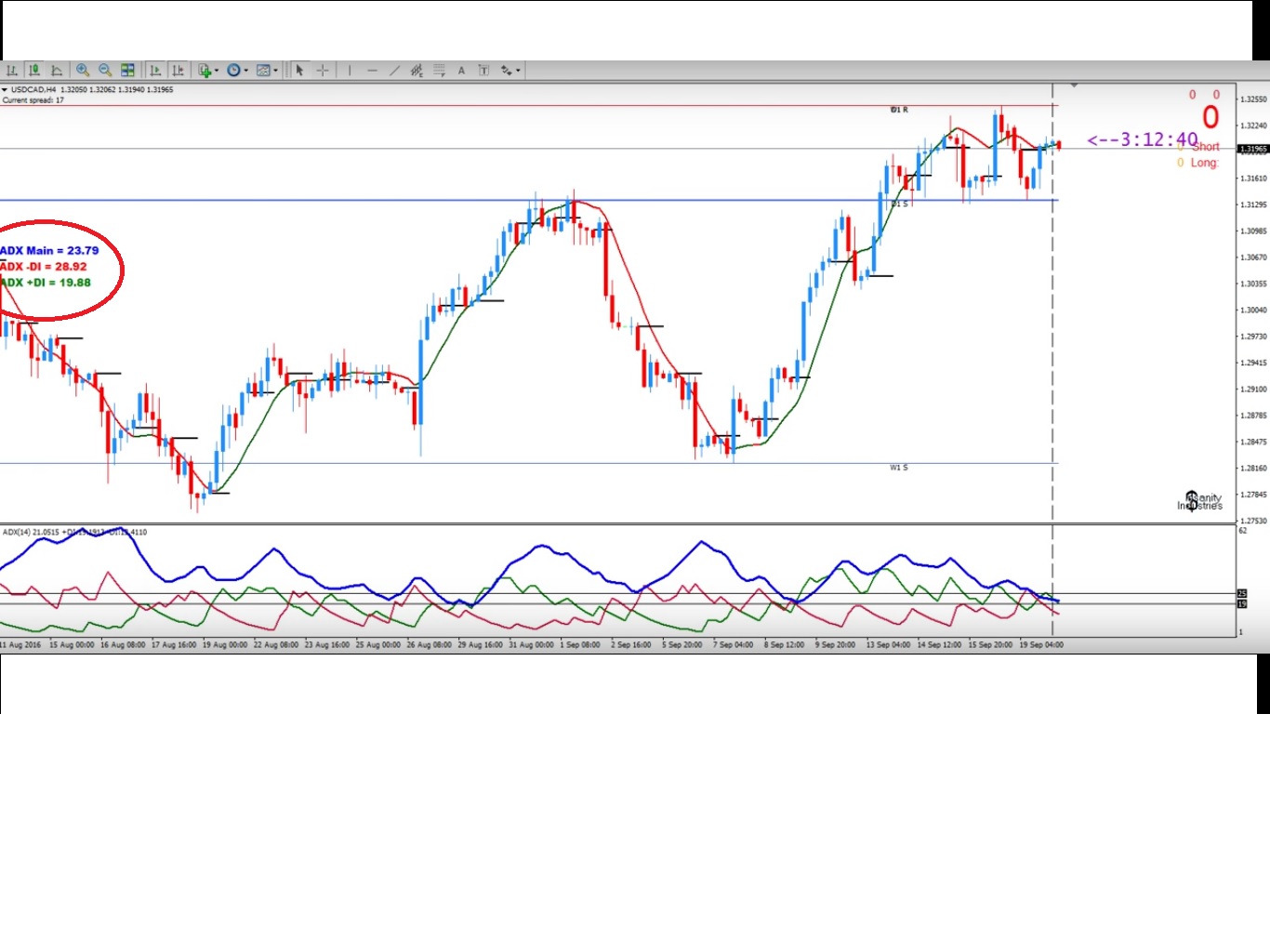
Task: Click the chart shift triangle marker at top
Action: (x=1074, y=86)
